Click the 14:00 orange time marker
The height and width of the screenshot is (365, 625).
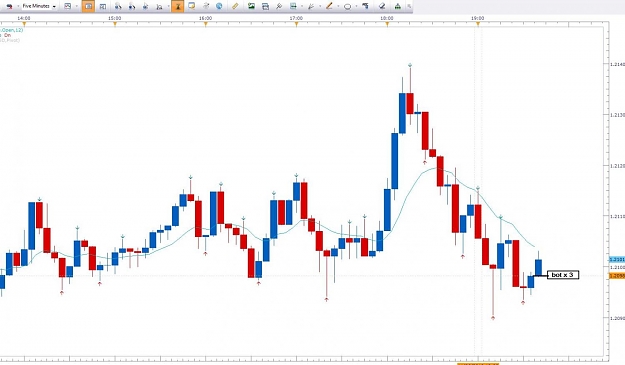pos(24,24)
